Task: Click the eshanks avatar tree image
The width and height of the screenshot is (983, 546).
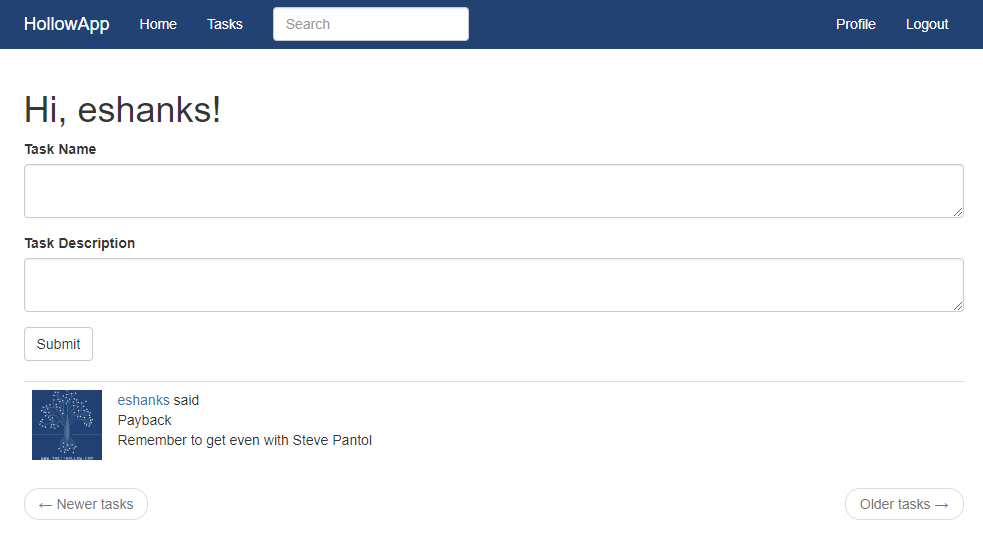Action: (67, 425)
